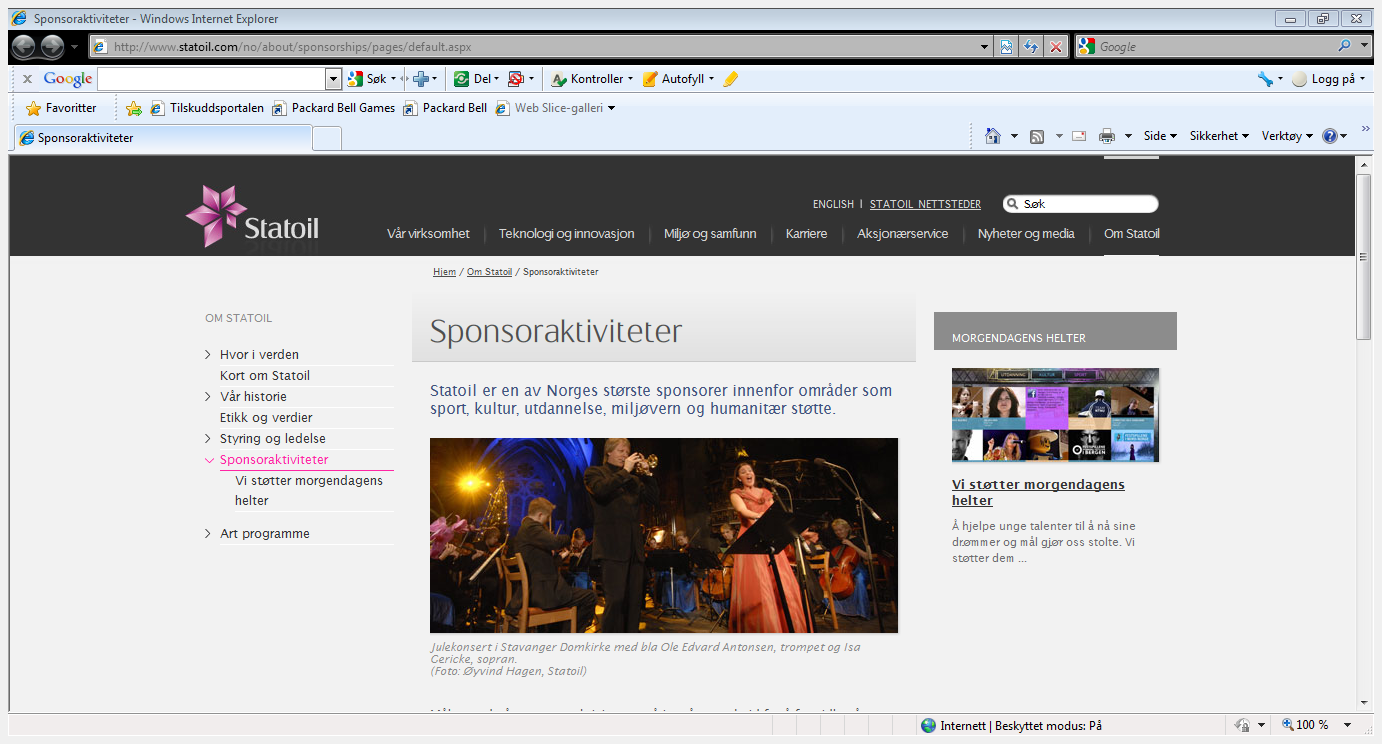Open Vår virksomhet in site navigation
This screenshot has height=744, width=1382.
click(x=428, y=234)
